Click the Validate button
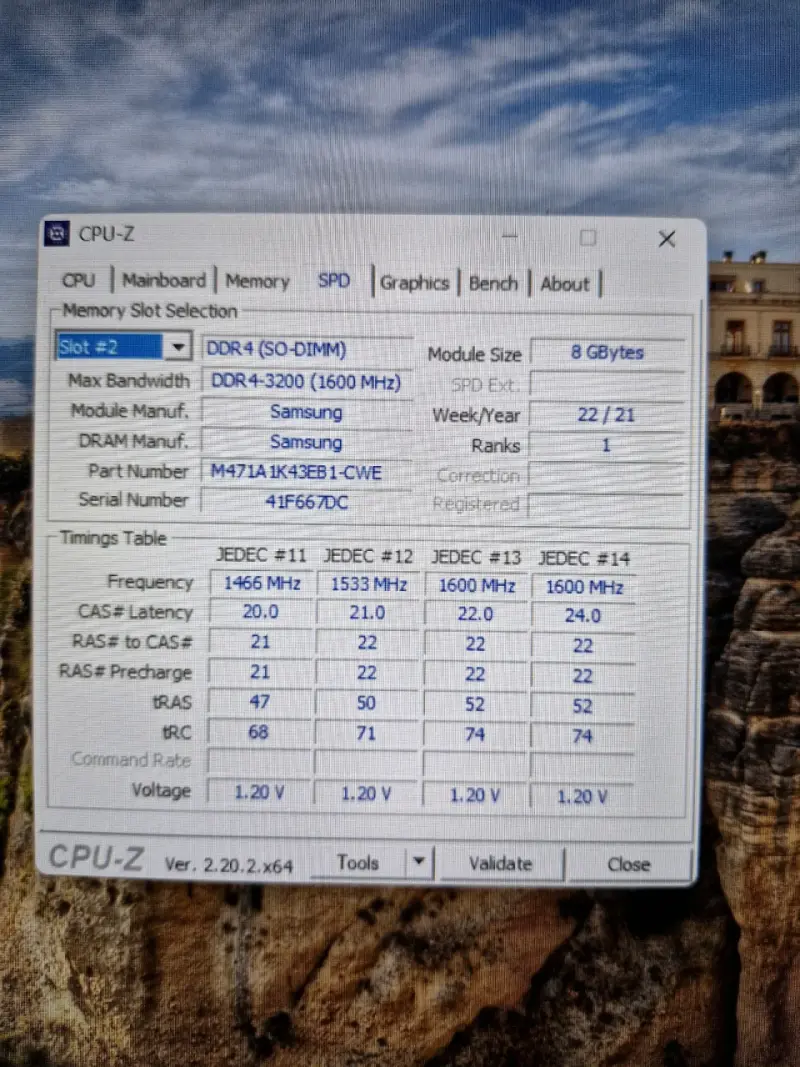 tap(501, 864)
